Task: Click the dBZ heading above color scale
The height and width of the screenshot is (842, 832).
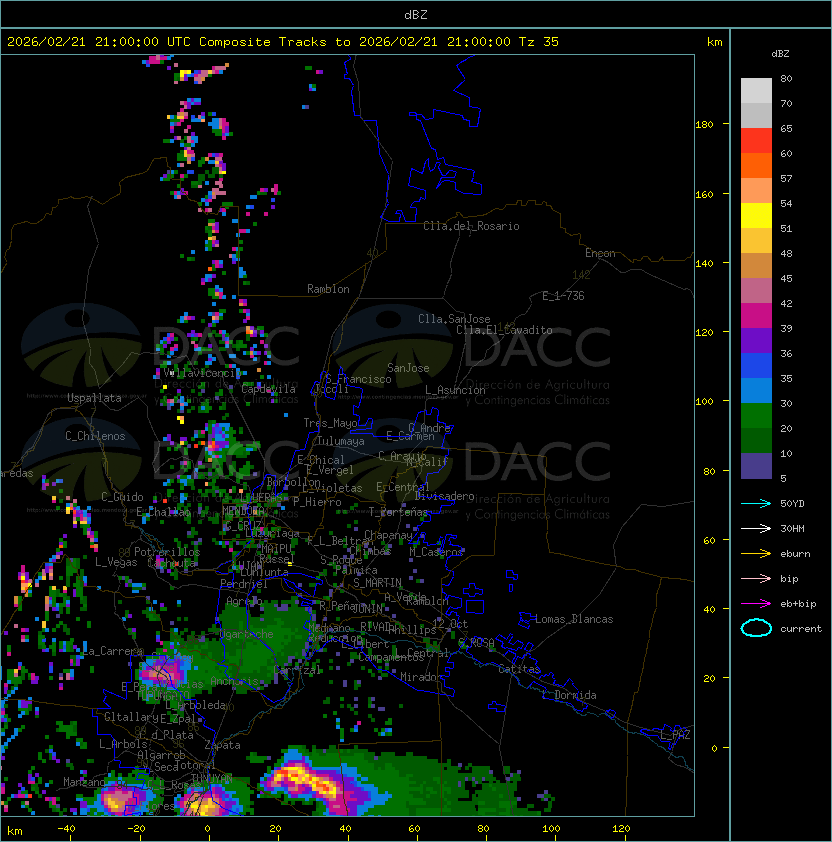Action: 780,54
